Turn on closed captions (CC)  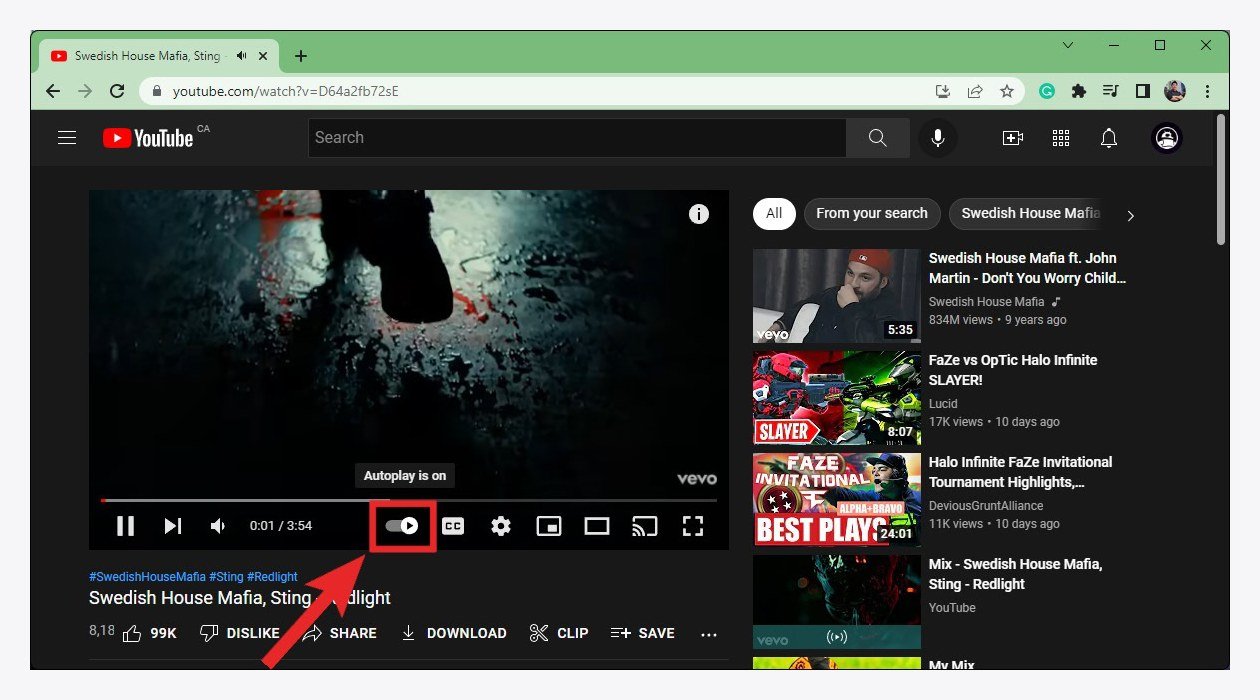(x=453, y=526)
